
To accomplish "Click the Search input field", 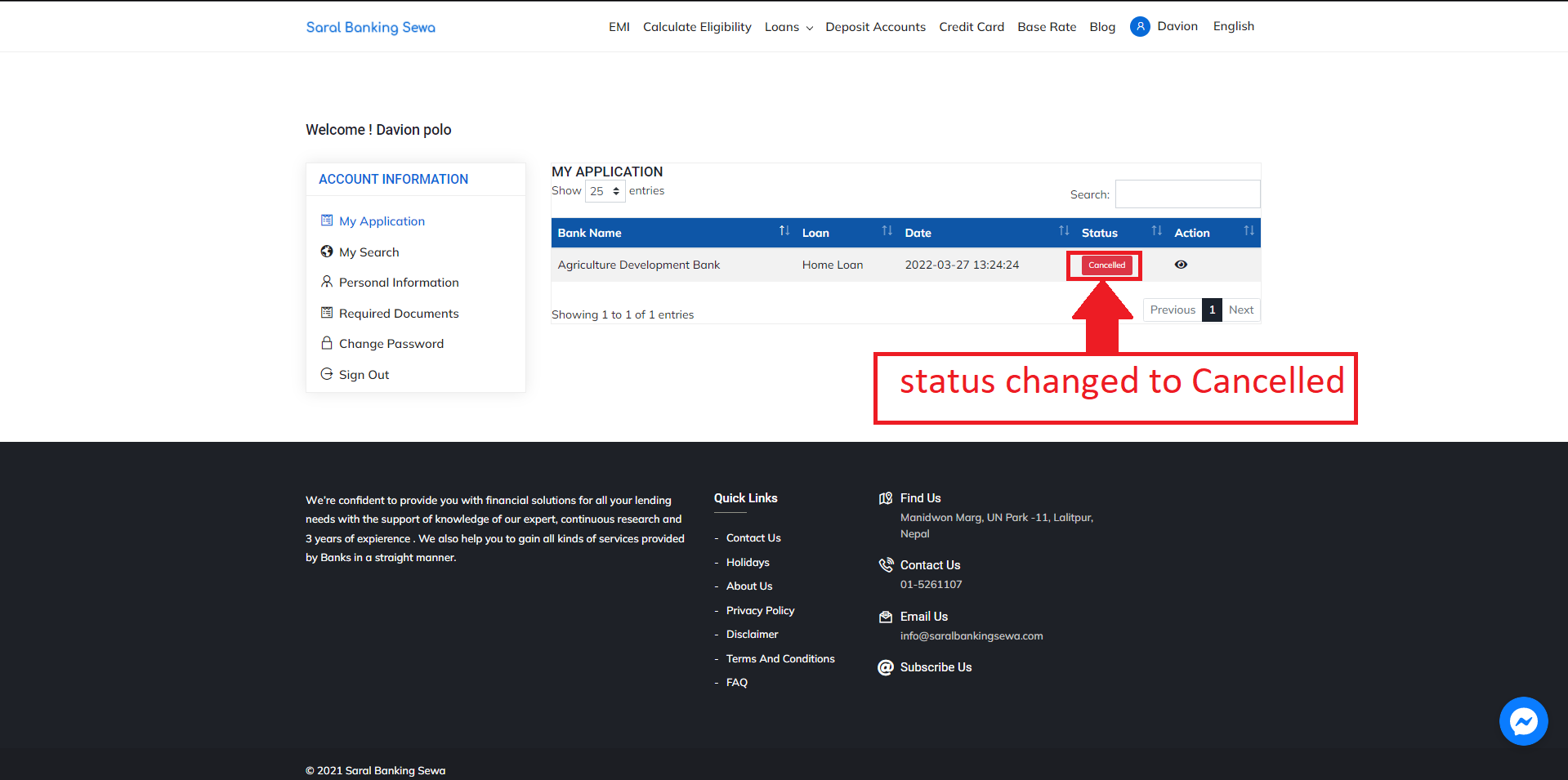I will coord(1187,194).
